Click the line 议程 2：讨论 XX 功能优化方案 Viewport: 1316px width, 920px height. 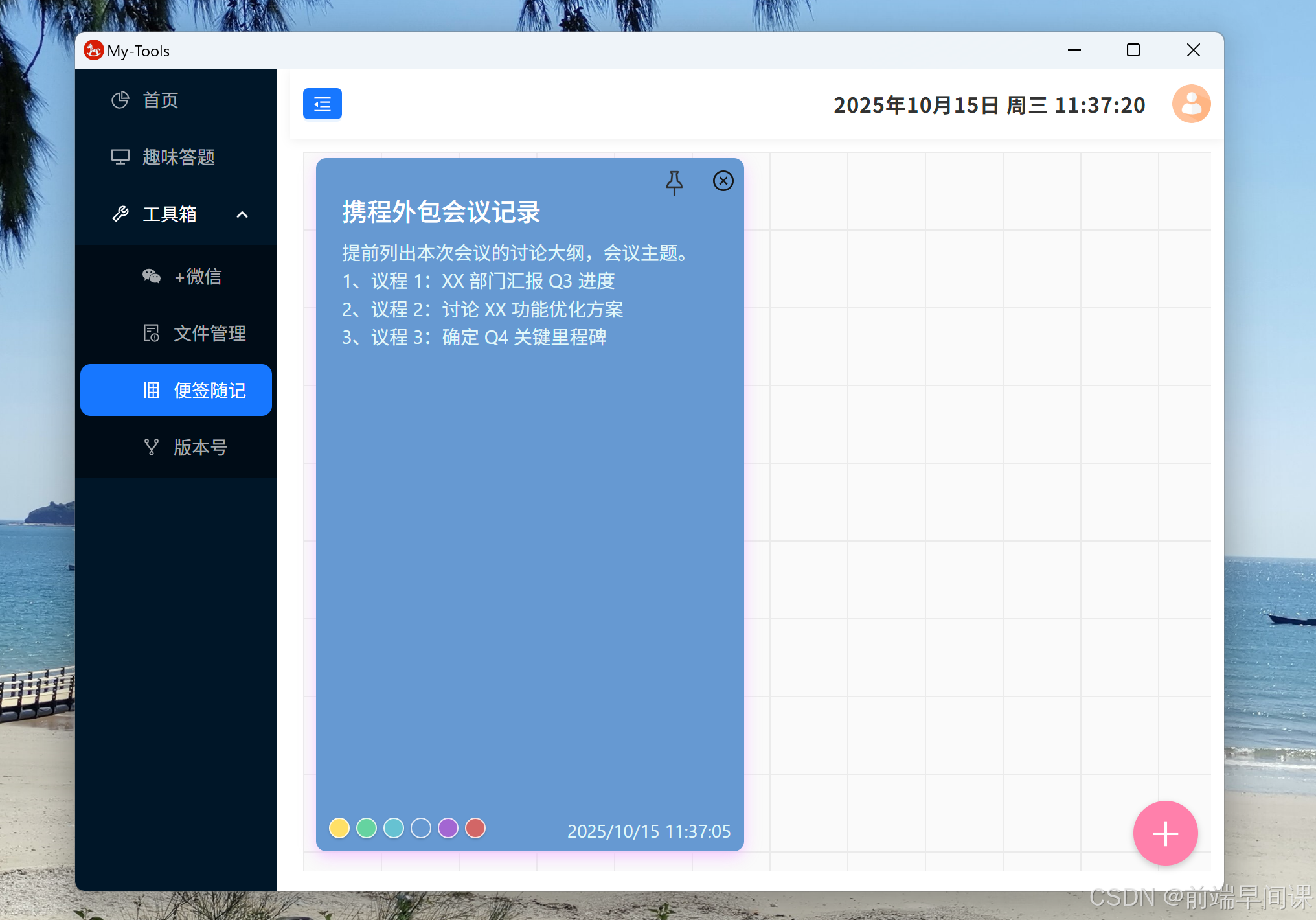tap(482, 310)
